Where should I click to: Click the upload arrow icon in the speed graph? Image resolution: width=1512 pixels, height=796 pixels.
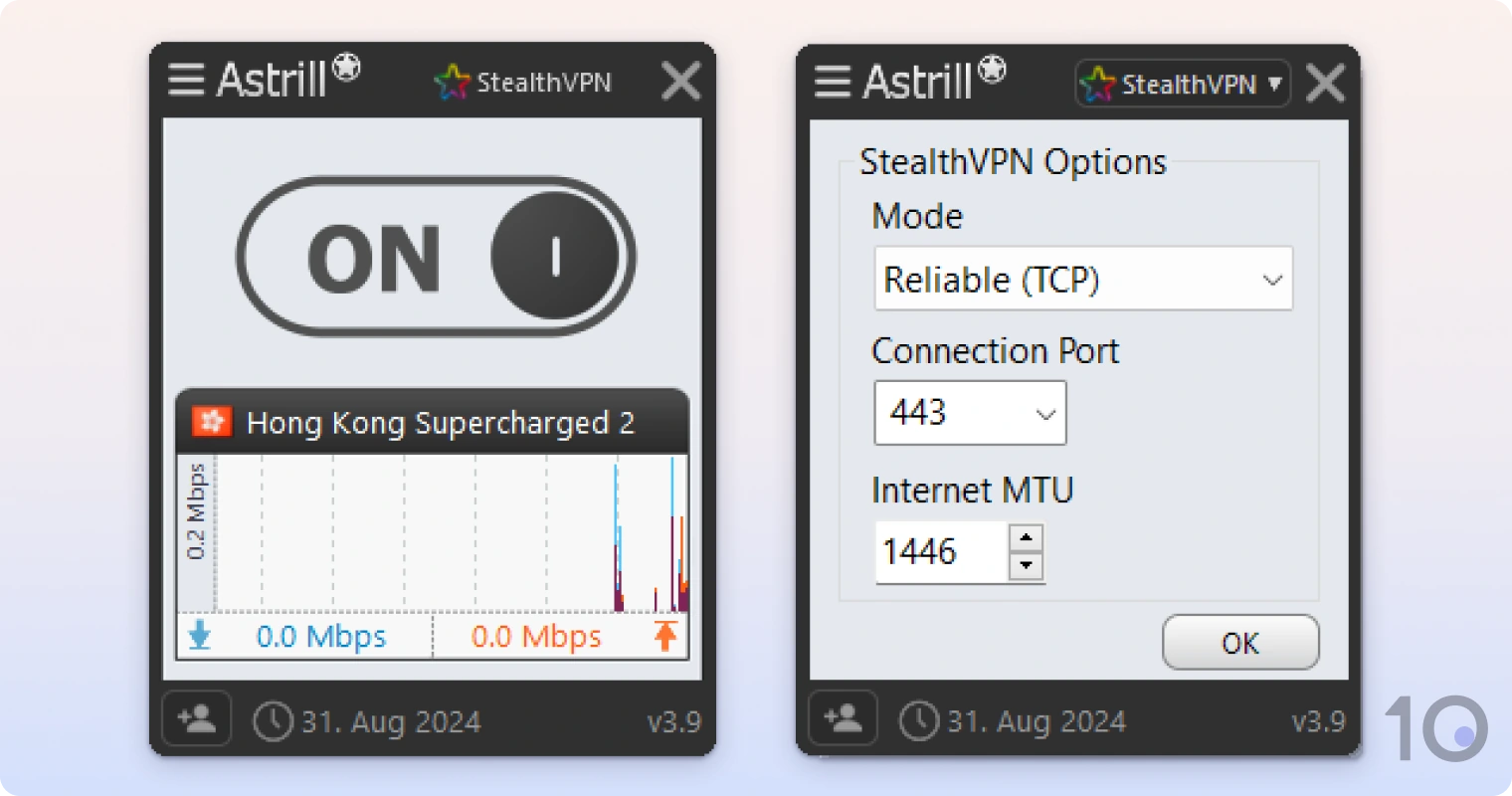coord(666,636)
